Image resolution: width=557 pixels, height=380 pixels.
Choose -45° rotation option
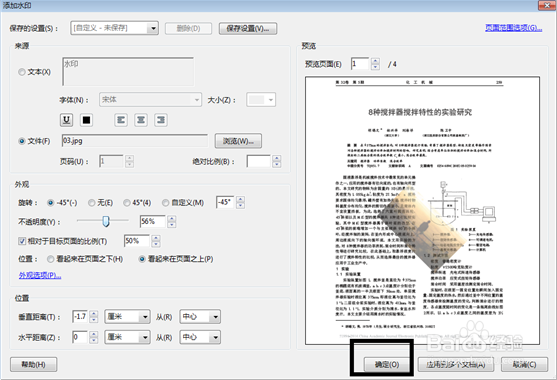[x=50, y=203]
